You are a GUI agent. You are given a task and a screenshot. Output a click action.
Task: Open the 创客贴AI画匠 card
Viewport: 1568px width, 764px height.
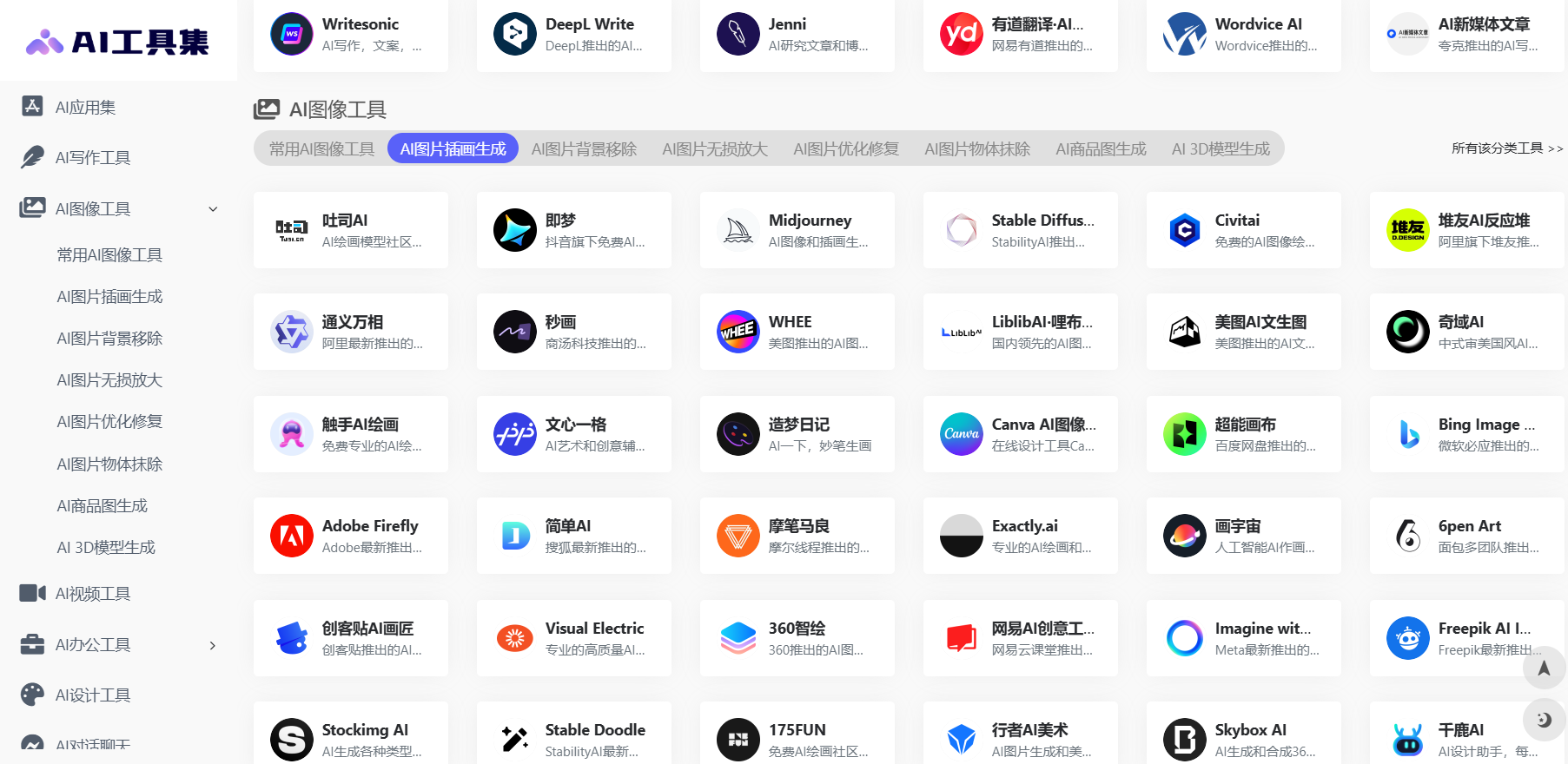[350, 638]
